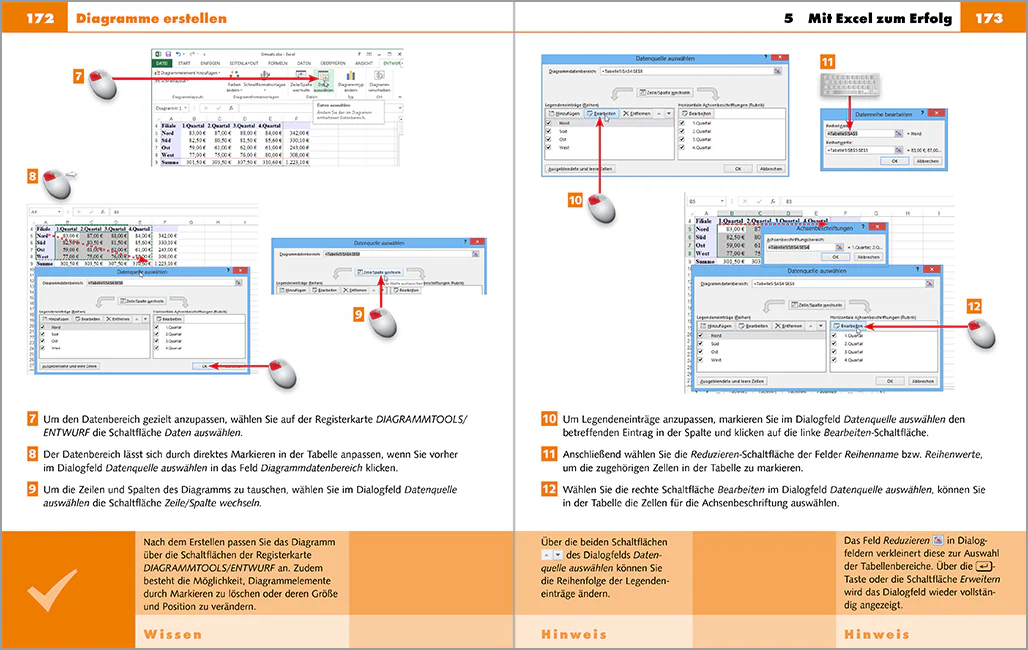Viewport: 1028px width, 650px height.
Task: Open Schnellformatvorlagen gallery in ribbon
Action: point(265,81)
